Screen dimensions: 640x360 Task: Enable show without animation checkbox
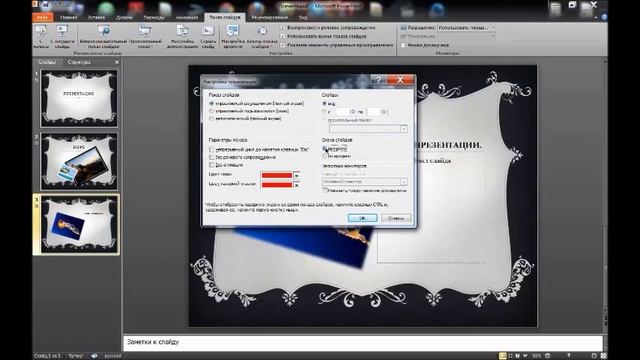[211, 165]
